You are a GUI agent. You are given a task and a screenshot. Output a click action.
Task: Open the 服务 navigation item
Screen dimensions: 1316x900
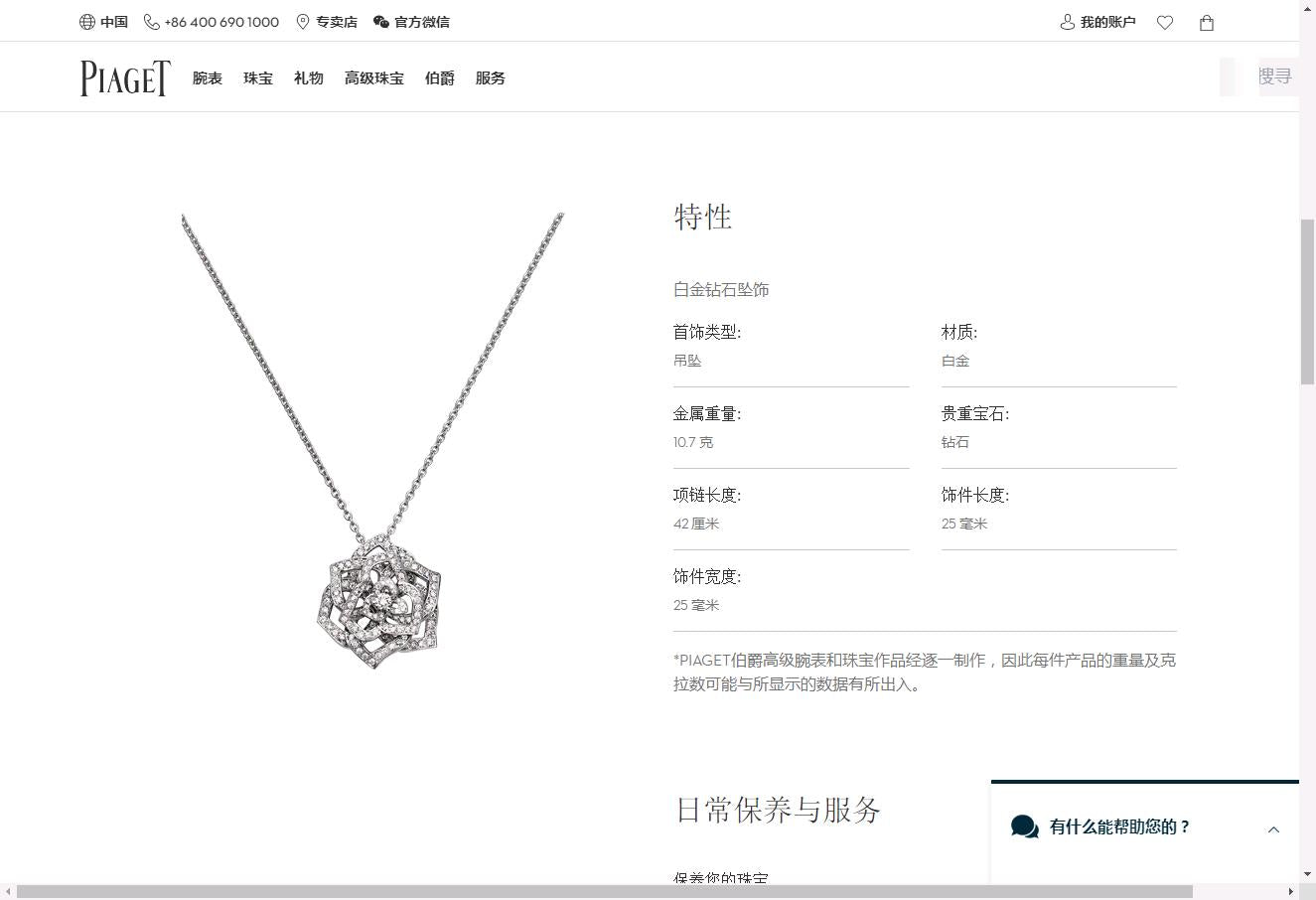(x=491, y=77)
